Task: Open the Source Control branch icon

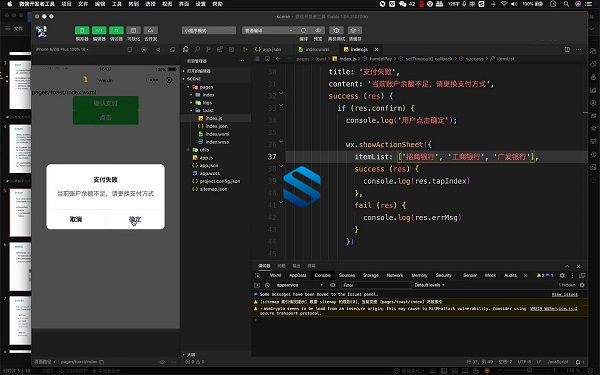Action: tap(209, 49)
